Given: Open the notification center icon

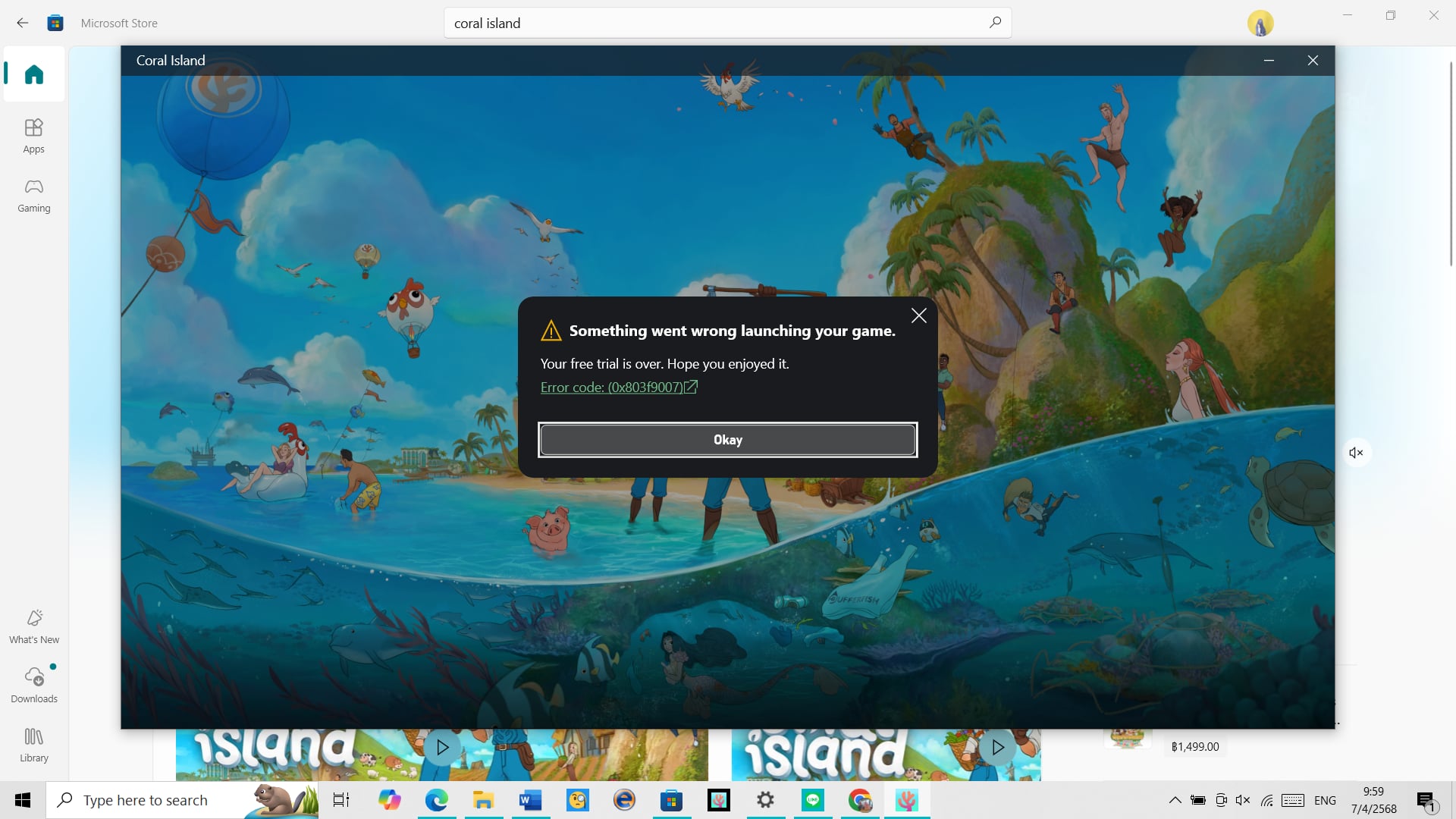Looking at the screenshot, I should 1426,801.
